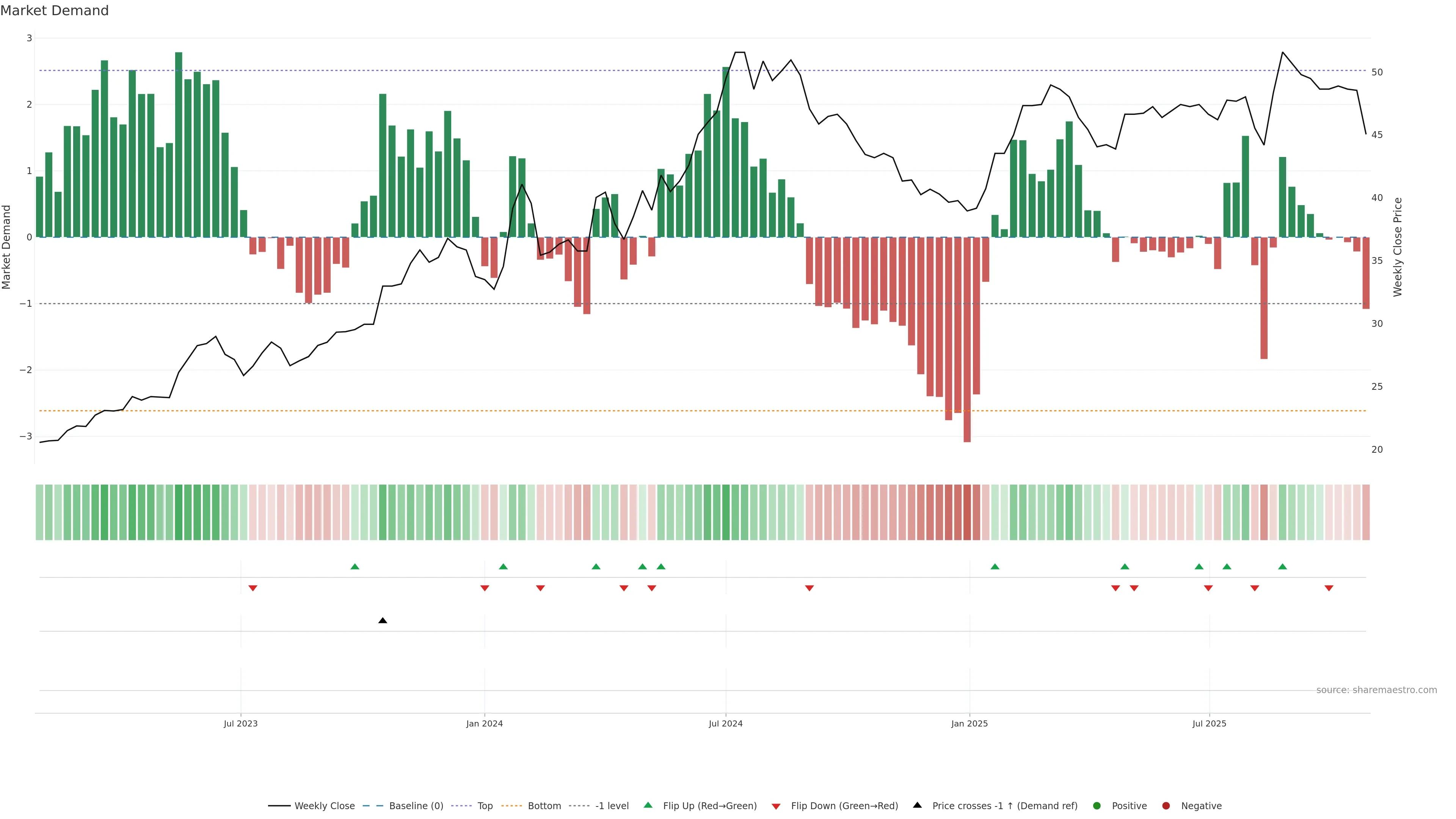Click the Jan 2024 x-axis label
The height and width of the screenshot is (819, 1456).
click(x=485, y=723)
